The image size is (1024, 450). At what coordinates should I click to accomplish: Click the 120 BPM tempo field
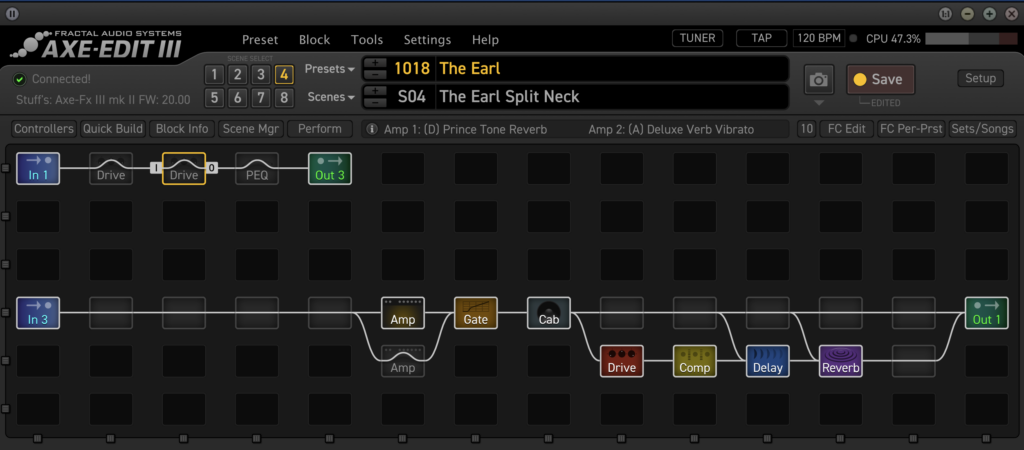click(x=820, y=38)
